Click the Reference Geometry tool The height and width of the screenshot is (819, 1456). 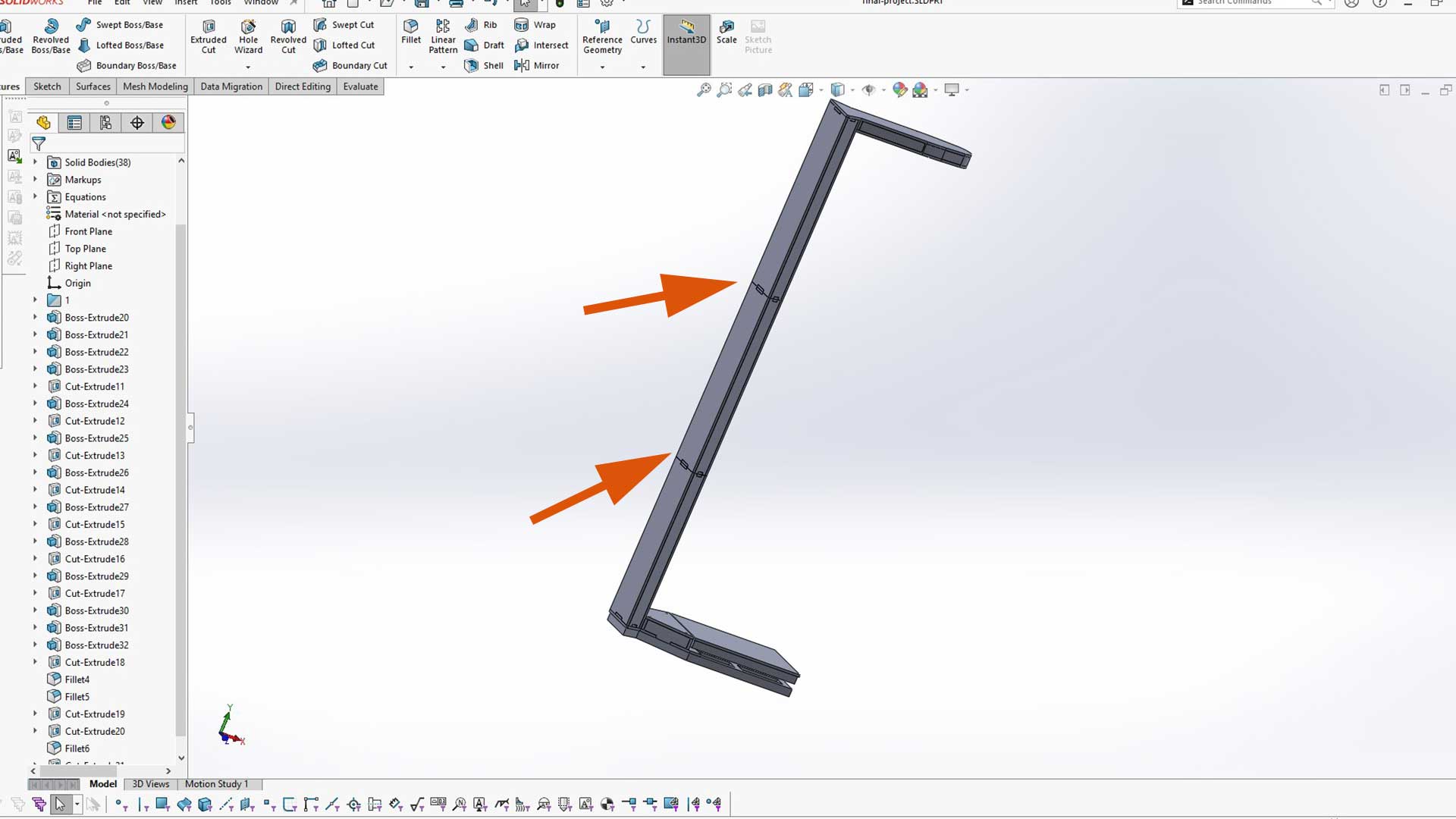(x=602, y=36)
